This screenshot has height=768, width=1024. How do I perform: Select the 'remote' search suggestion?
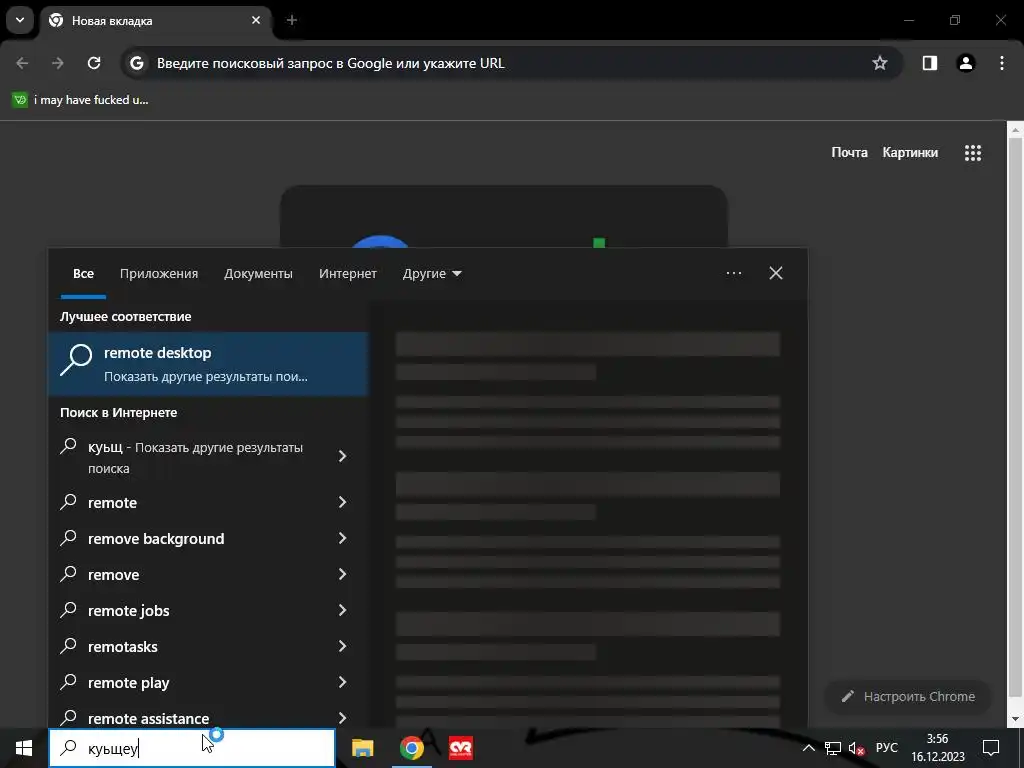195,503
